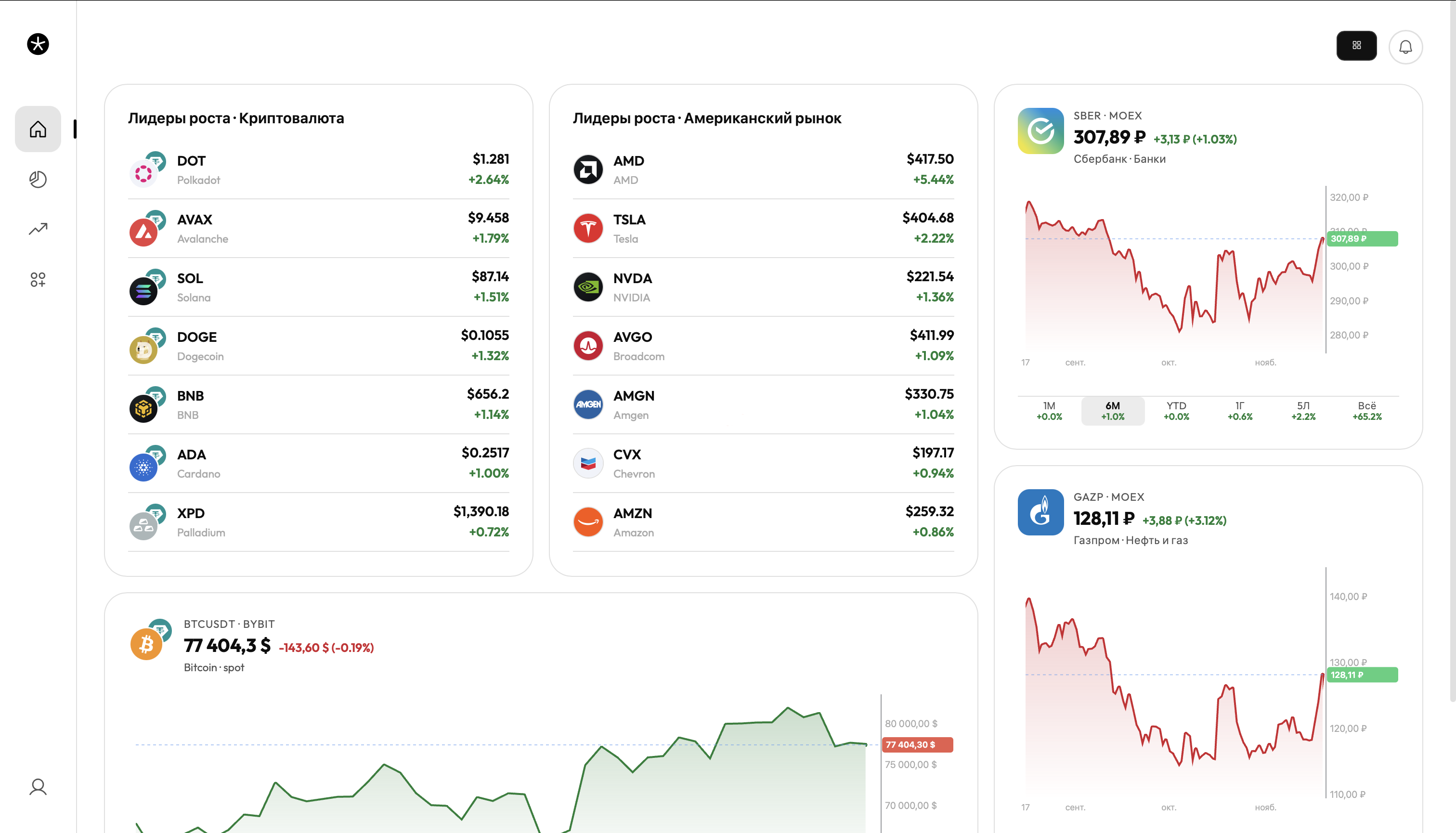Click the Polkadot coin icon
Image resolution: width=1456 pixels, height=833 pixels.
(x=143, y=173)
